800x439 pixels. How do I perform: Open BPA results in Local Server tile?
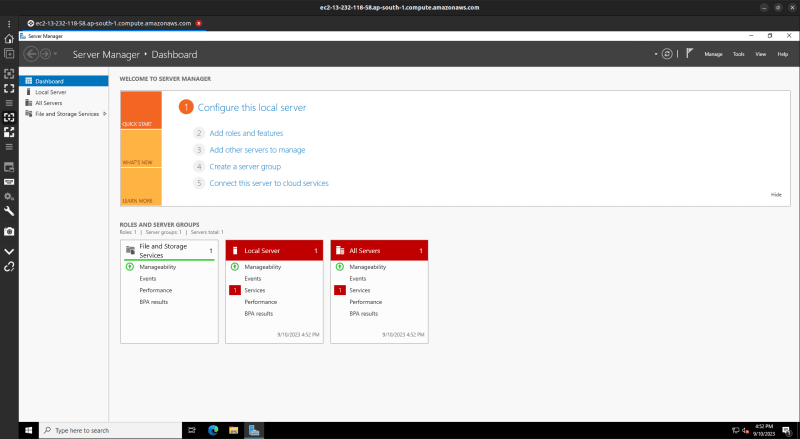tap(259, 314)
